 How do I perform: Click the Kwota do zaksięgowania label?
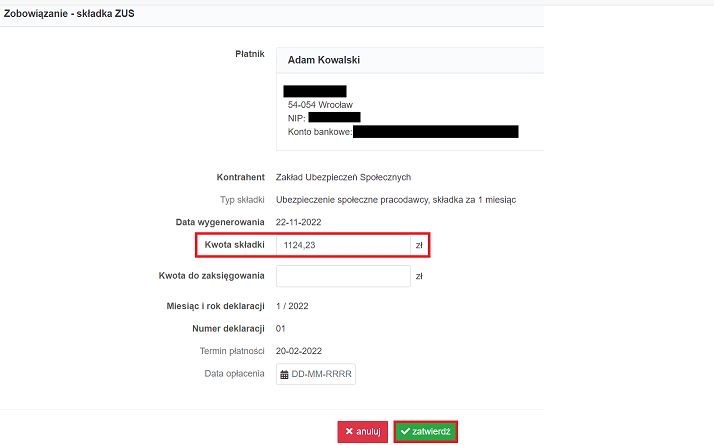pyautogui.click(x=211, y=276)
